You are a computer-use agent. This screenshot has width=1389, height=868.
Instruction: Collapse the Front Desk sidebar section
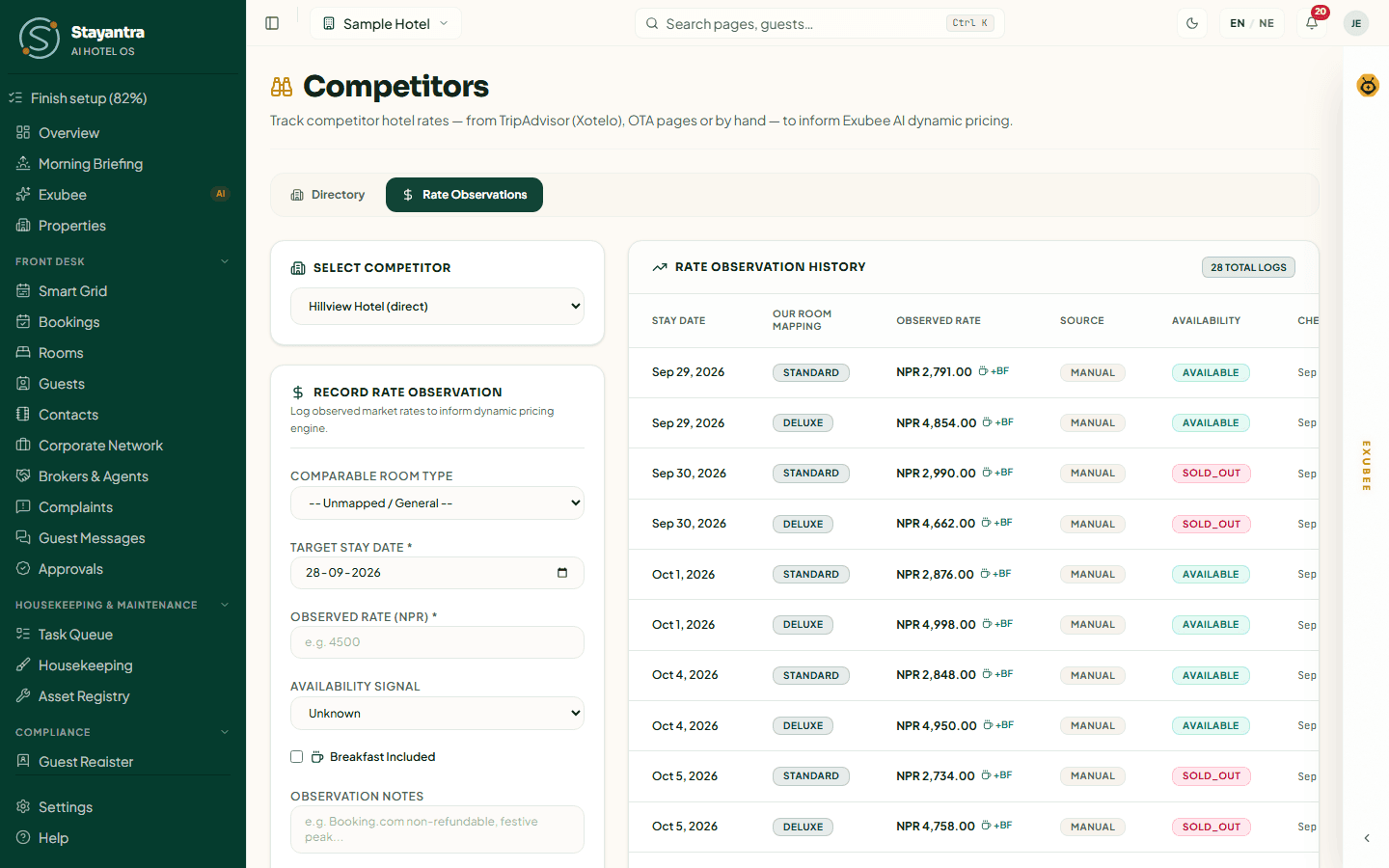[x=123, y=261]
